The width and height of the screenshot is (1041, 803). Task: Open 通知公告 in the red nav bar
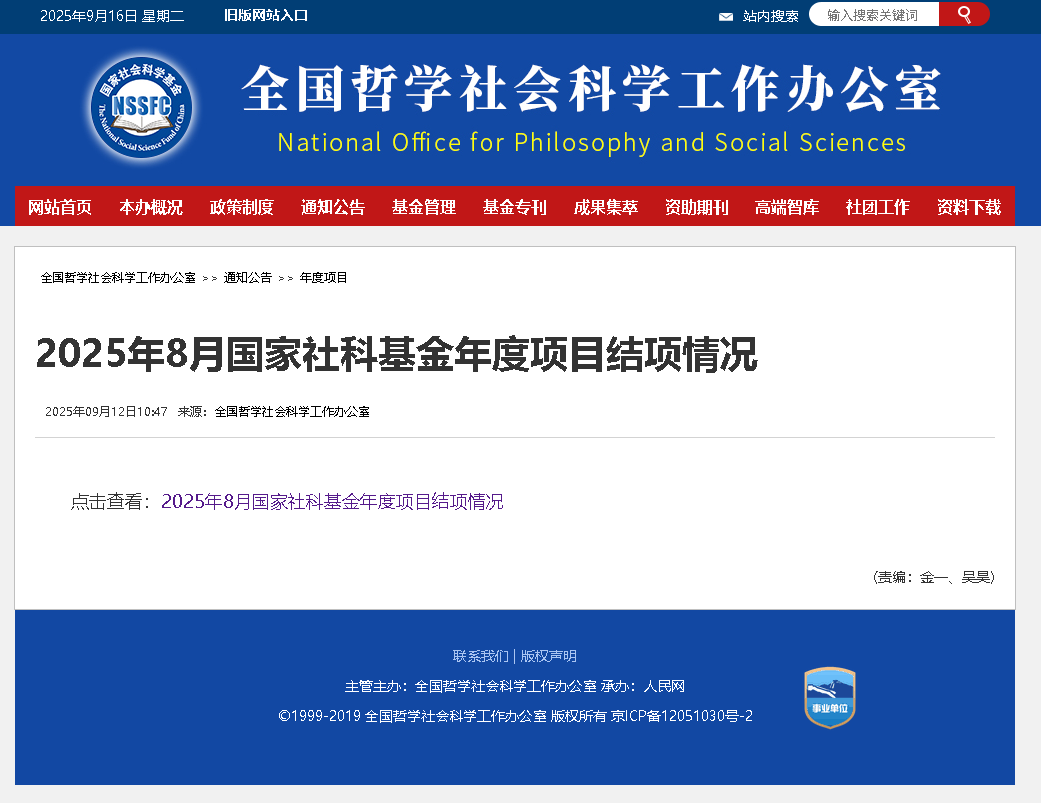(333, 207)
